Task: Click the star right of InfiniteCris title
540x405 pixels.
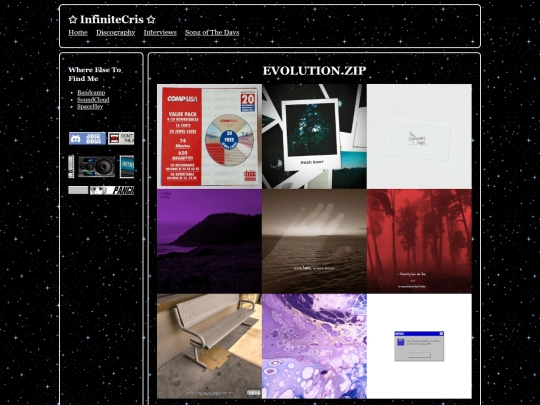Action: (151, 20)
